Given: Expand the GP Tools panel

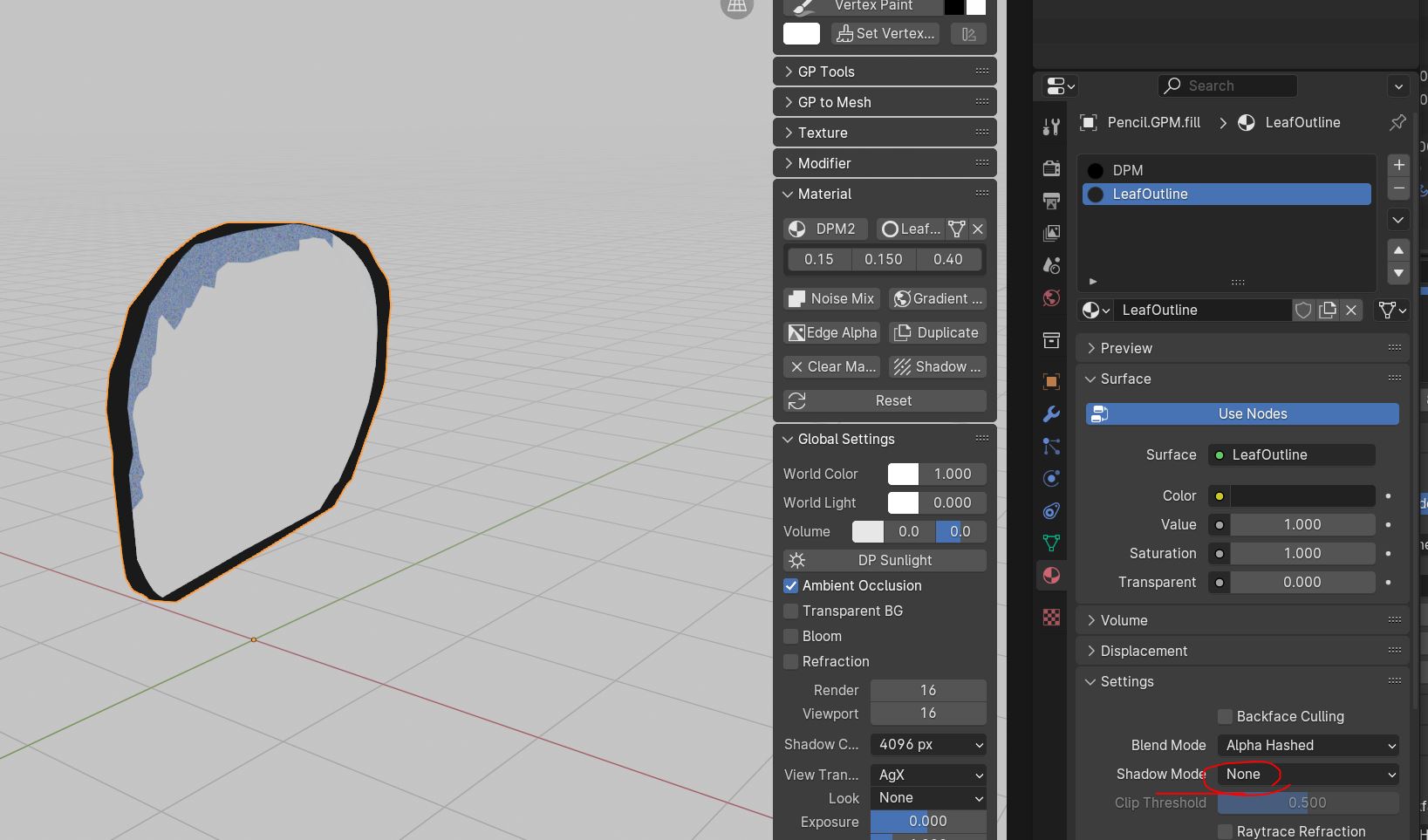Looking at the screenshot, I should pos(885,72).
